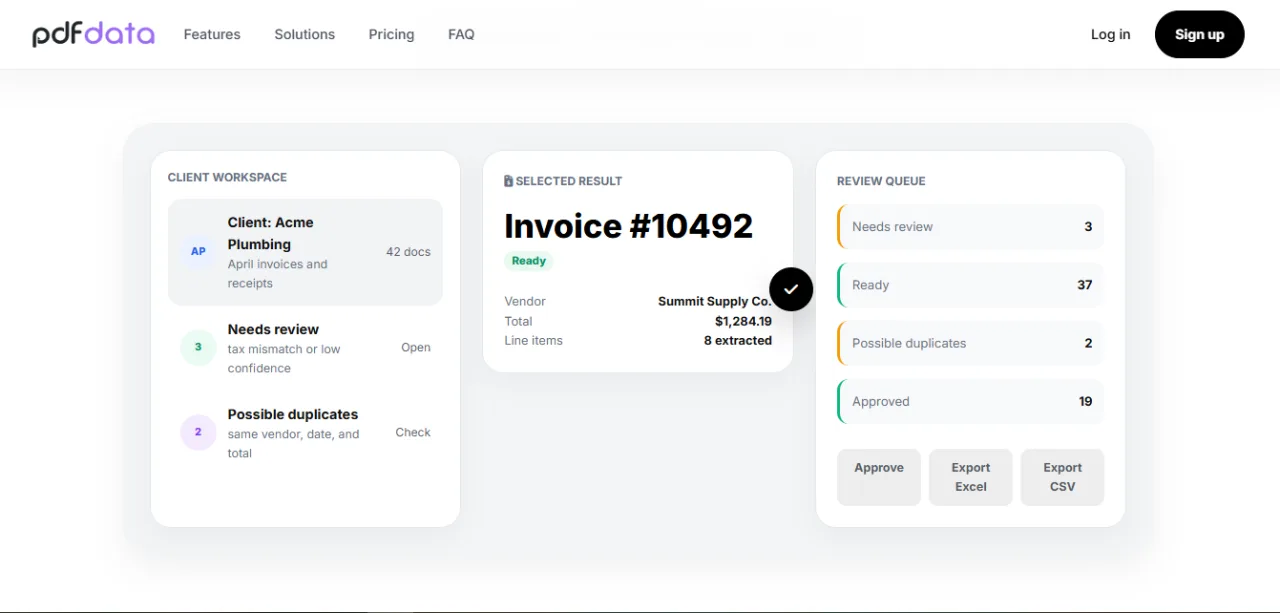This screenshot has width=1280, height=613.
Task: Select Possible duplicates in the Review Queue
Action: pyautogui.click(x=971, y=343)
